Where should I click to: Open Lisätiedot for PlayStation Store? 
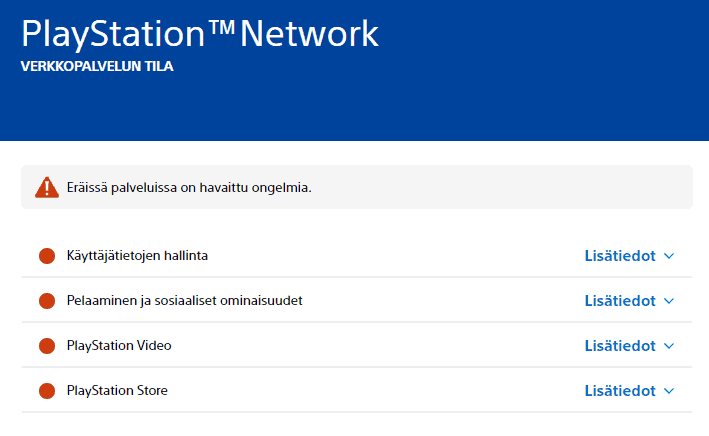tap(620, 391)
